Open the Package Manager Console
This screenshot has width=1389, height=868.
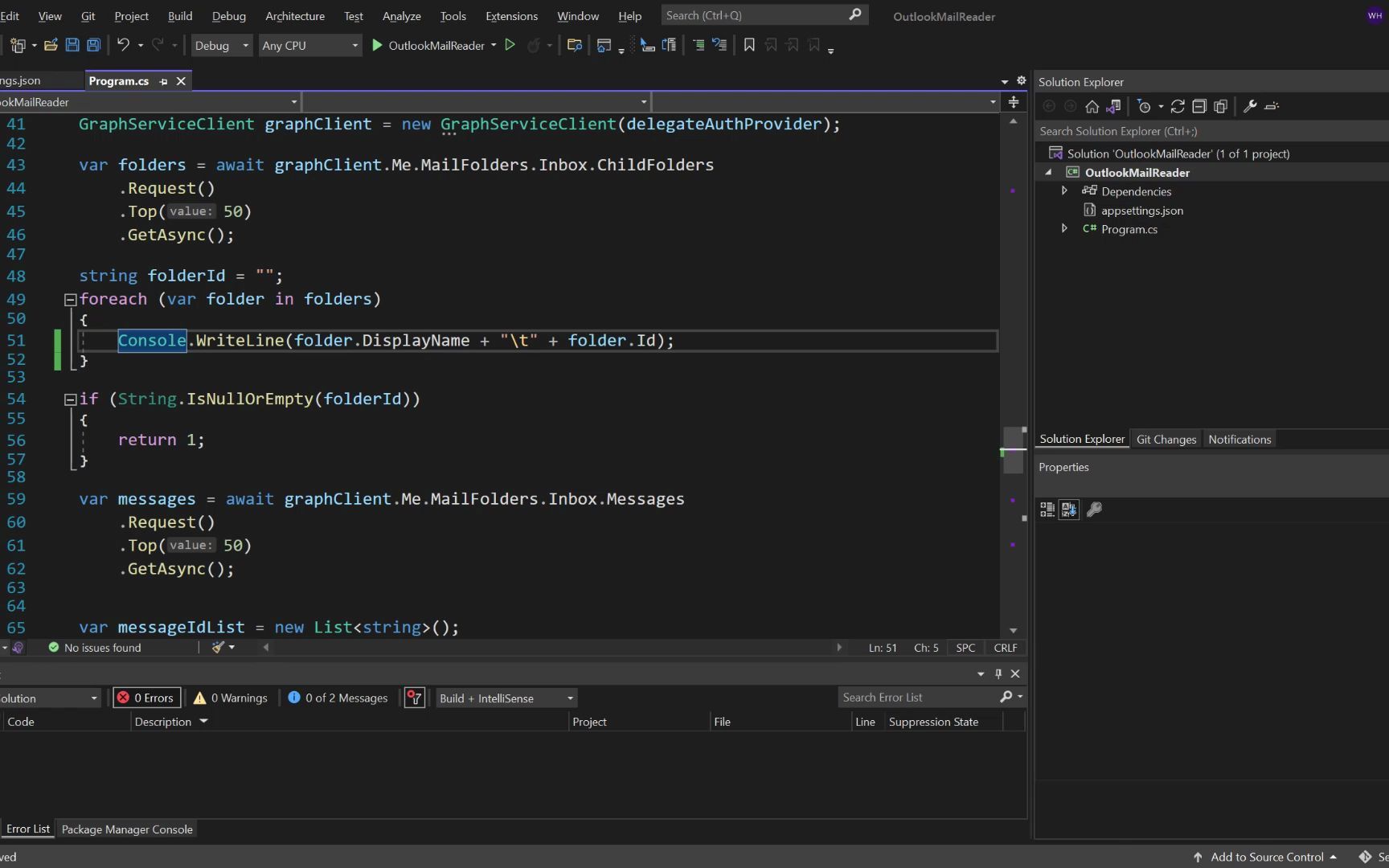coord(126,829)
